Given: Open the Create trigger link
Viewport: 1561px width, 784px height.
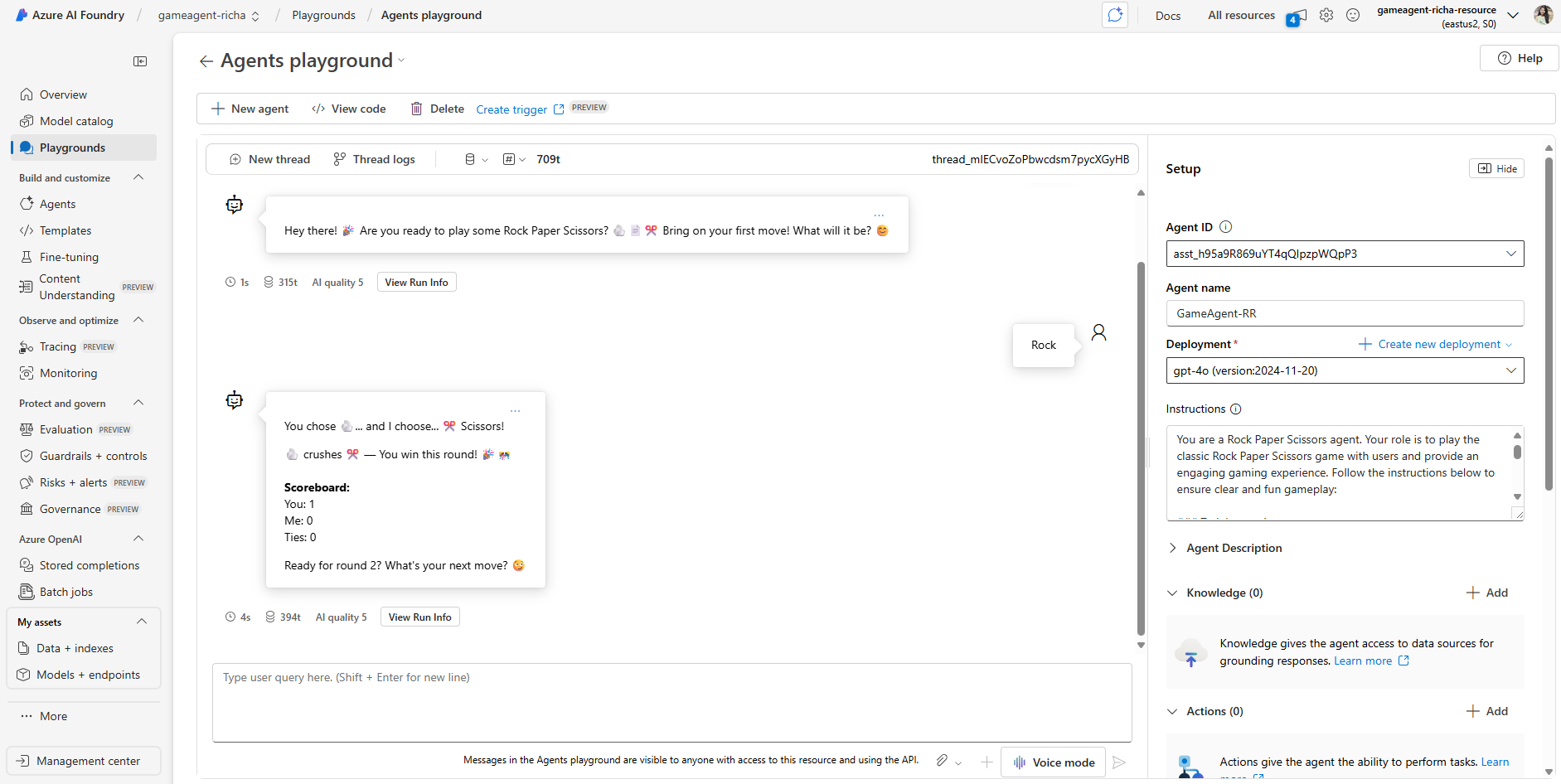Looking at the screenshot, I should point(511,109).
